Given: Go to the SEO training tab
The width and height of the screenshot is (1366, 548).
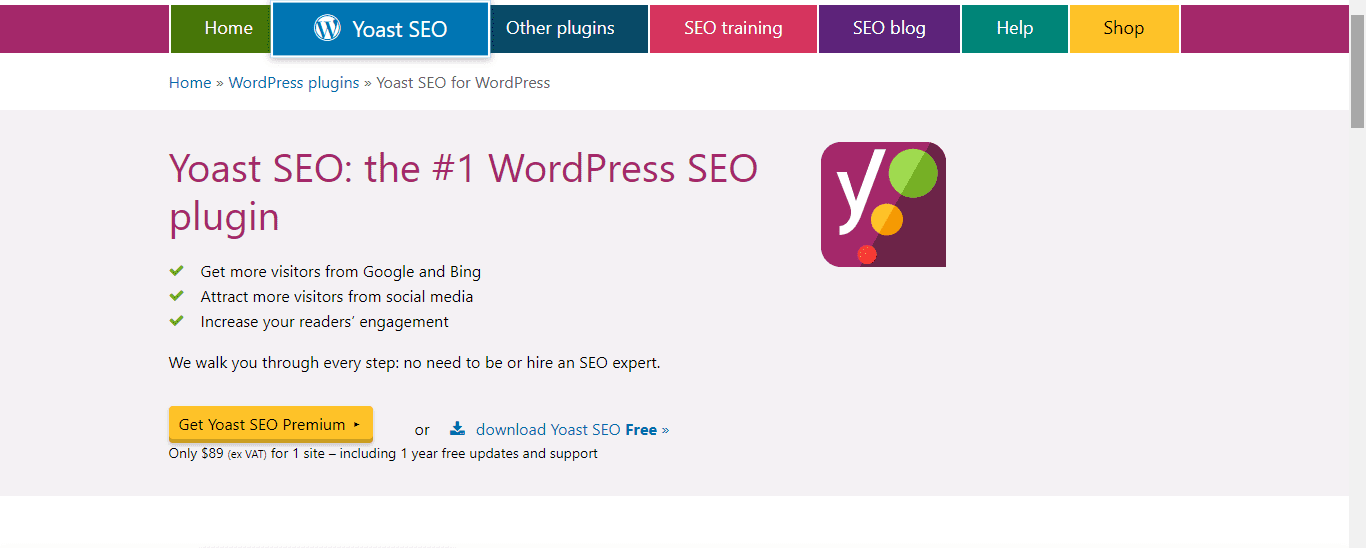Looking at the screenshot, I should click(733, 28).
